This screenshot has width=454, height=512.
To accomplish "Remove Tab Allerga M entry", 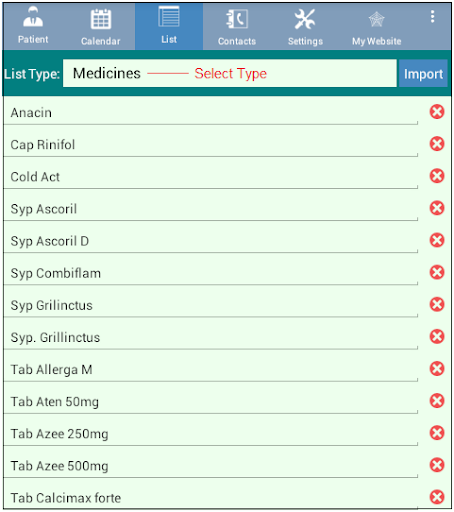I will [437, 368].
